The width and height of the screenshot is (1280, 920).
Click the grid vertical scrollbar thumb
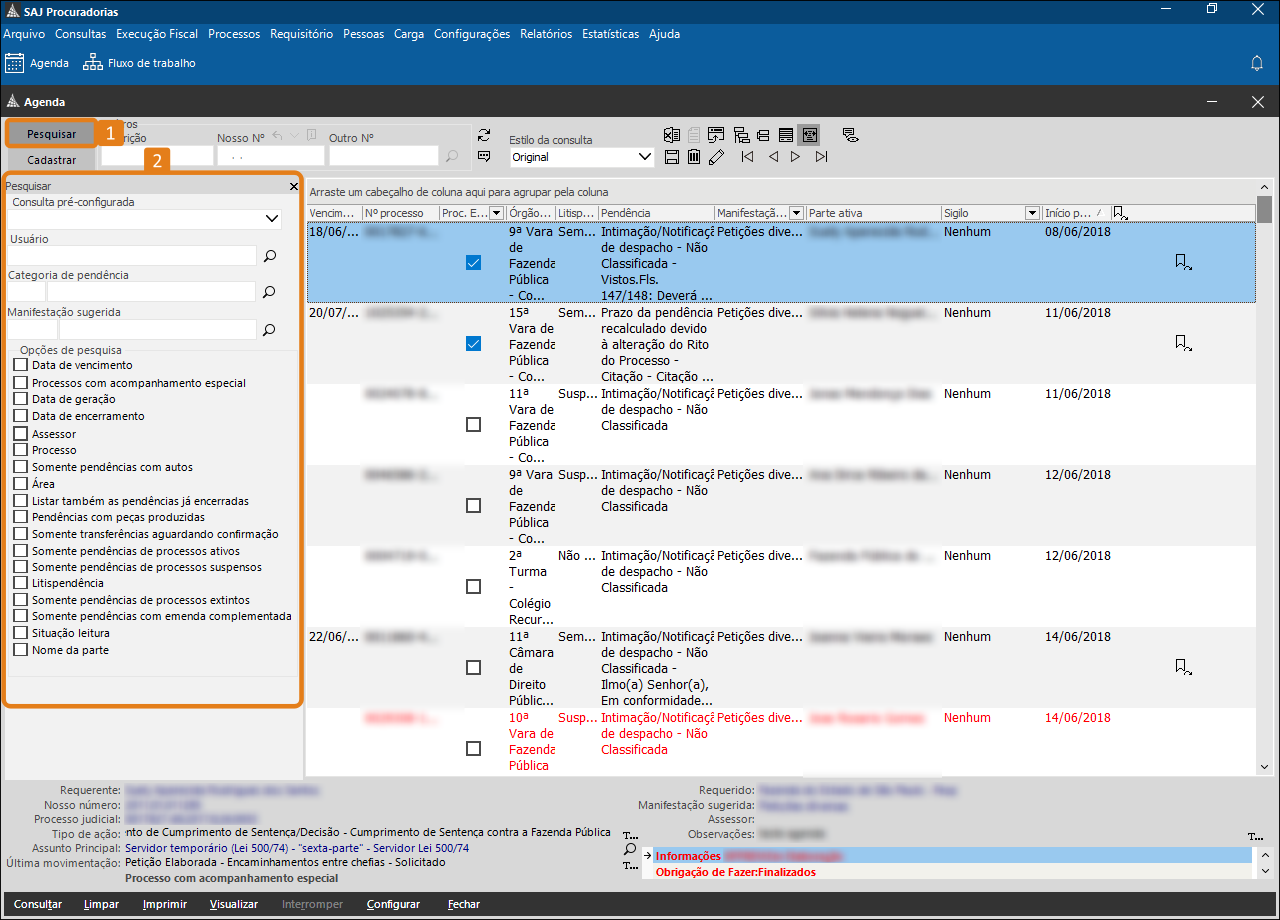coord(1265,208)
